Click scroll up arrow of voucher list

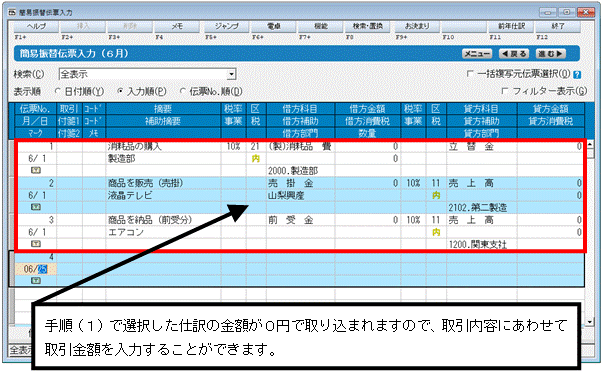click(589, 145)
